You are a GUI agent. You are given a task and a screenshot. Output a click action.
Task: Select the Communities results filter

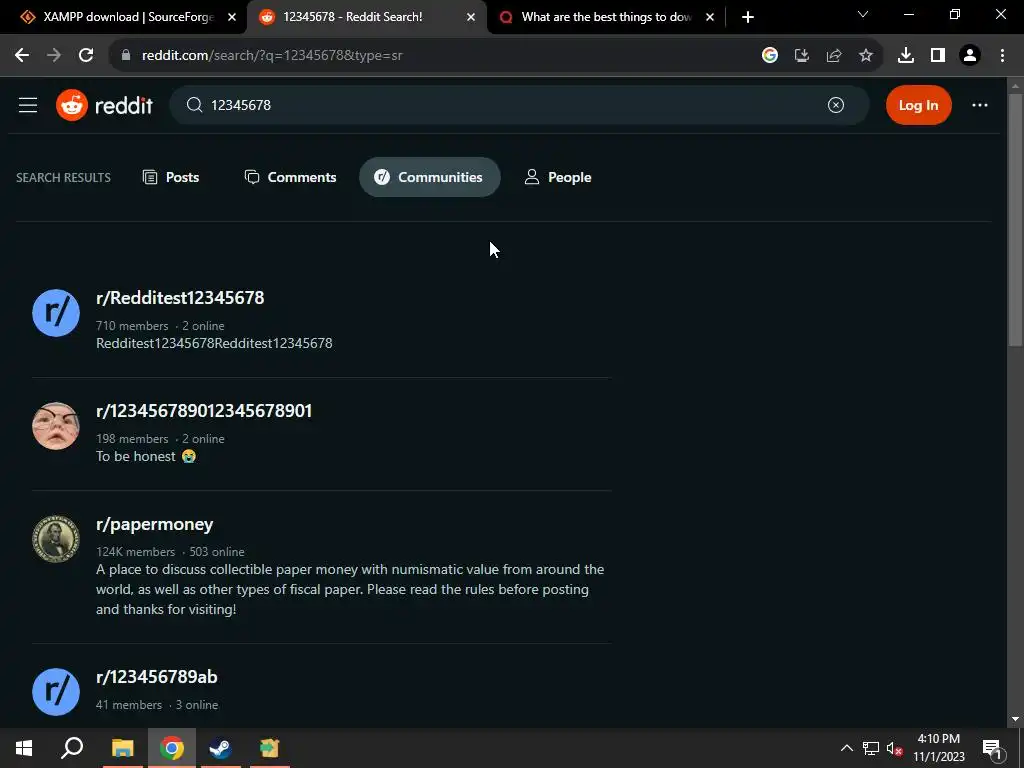(x=429, y=177)
